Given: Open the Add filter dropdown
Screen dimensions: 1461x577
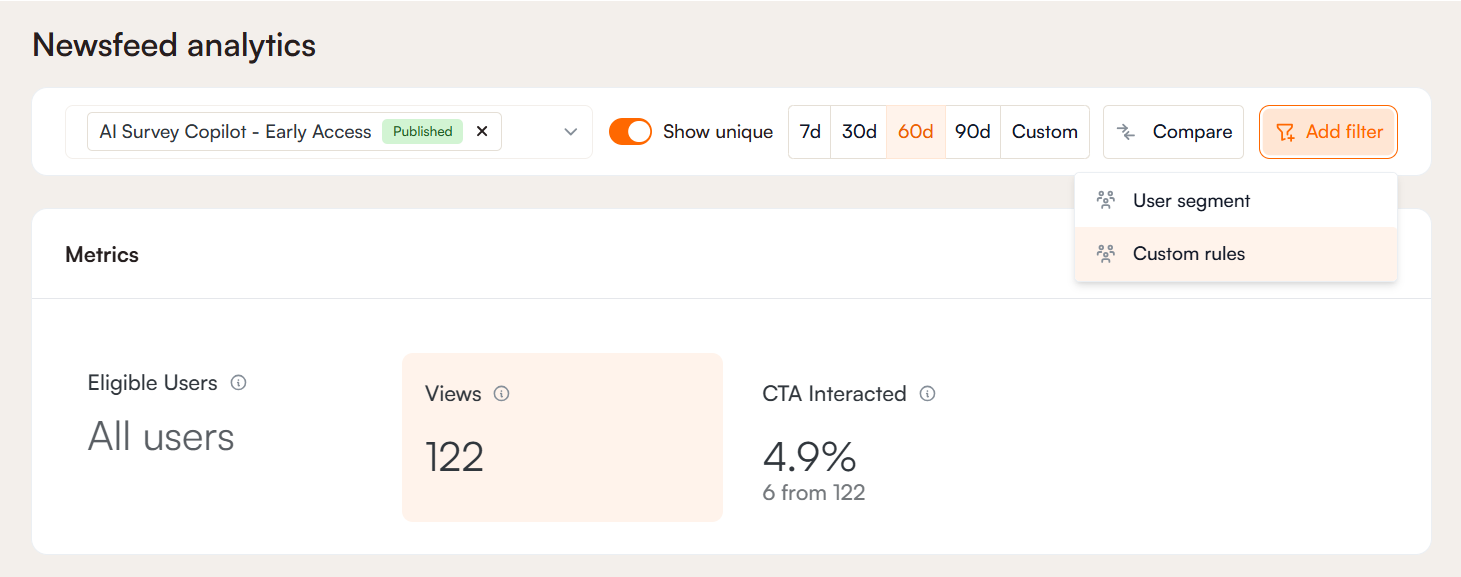Looking at the screenshot, I should pyautogui.click(x=1328, y=132).
